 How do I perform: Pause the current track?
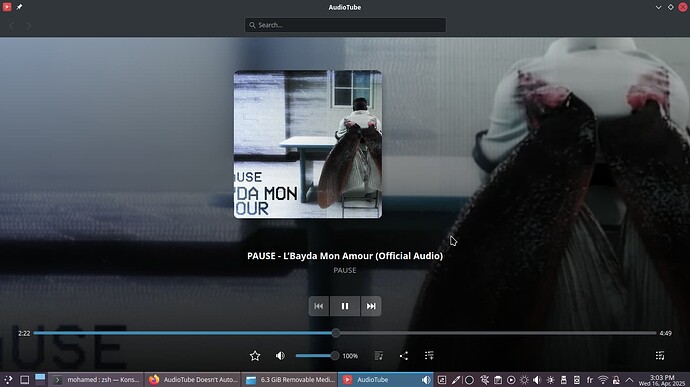(x=345, y=306)
